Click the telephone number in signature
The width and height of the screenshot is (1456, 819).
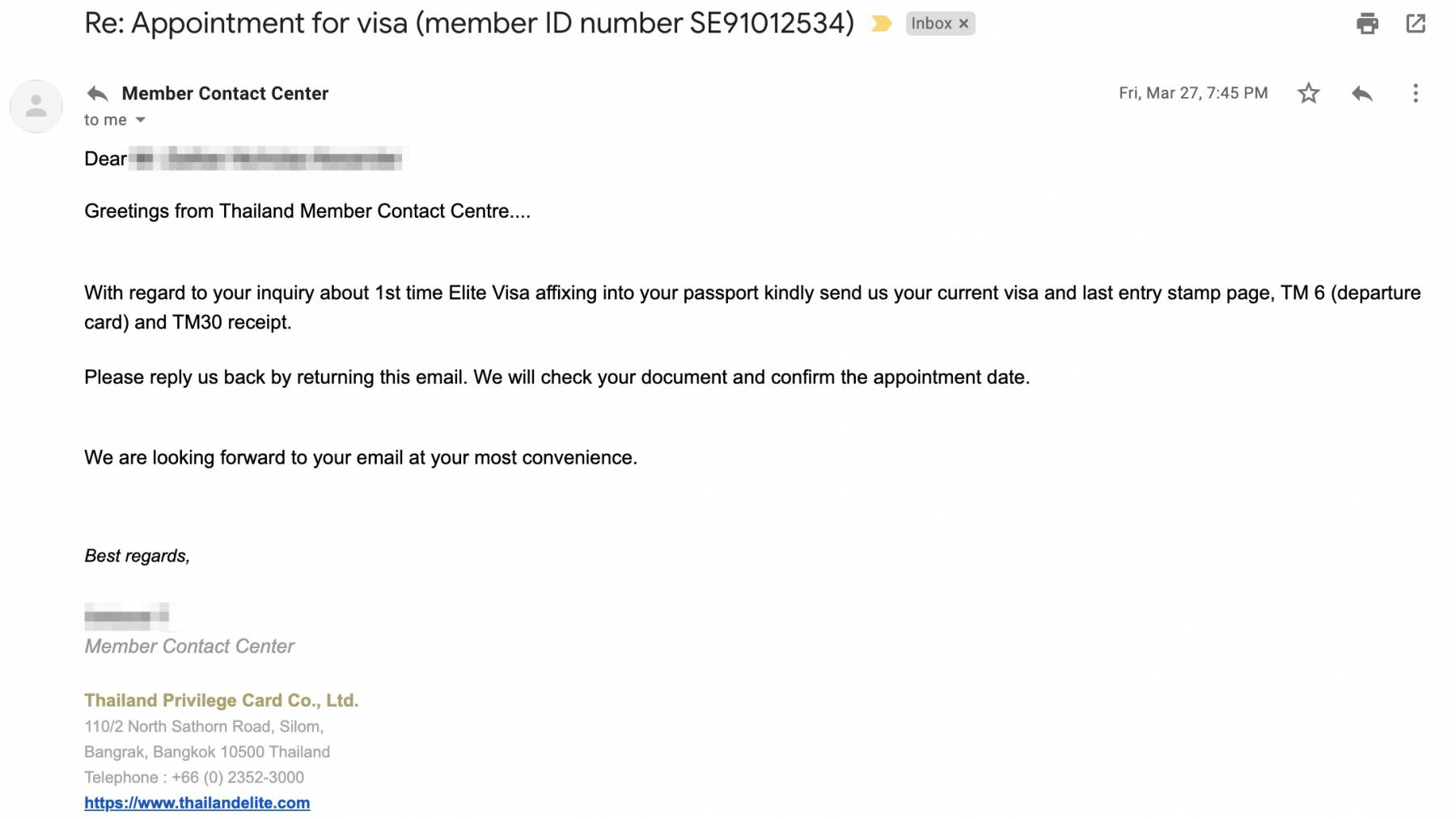[238, 777]
